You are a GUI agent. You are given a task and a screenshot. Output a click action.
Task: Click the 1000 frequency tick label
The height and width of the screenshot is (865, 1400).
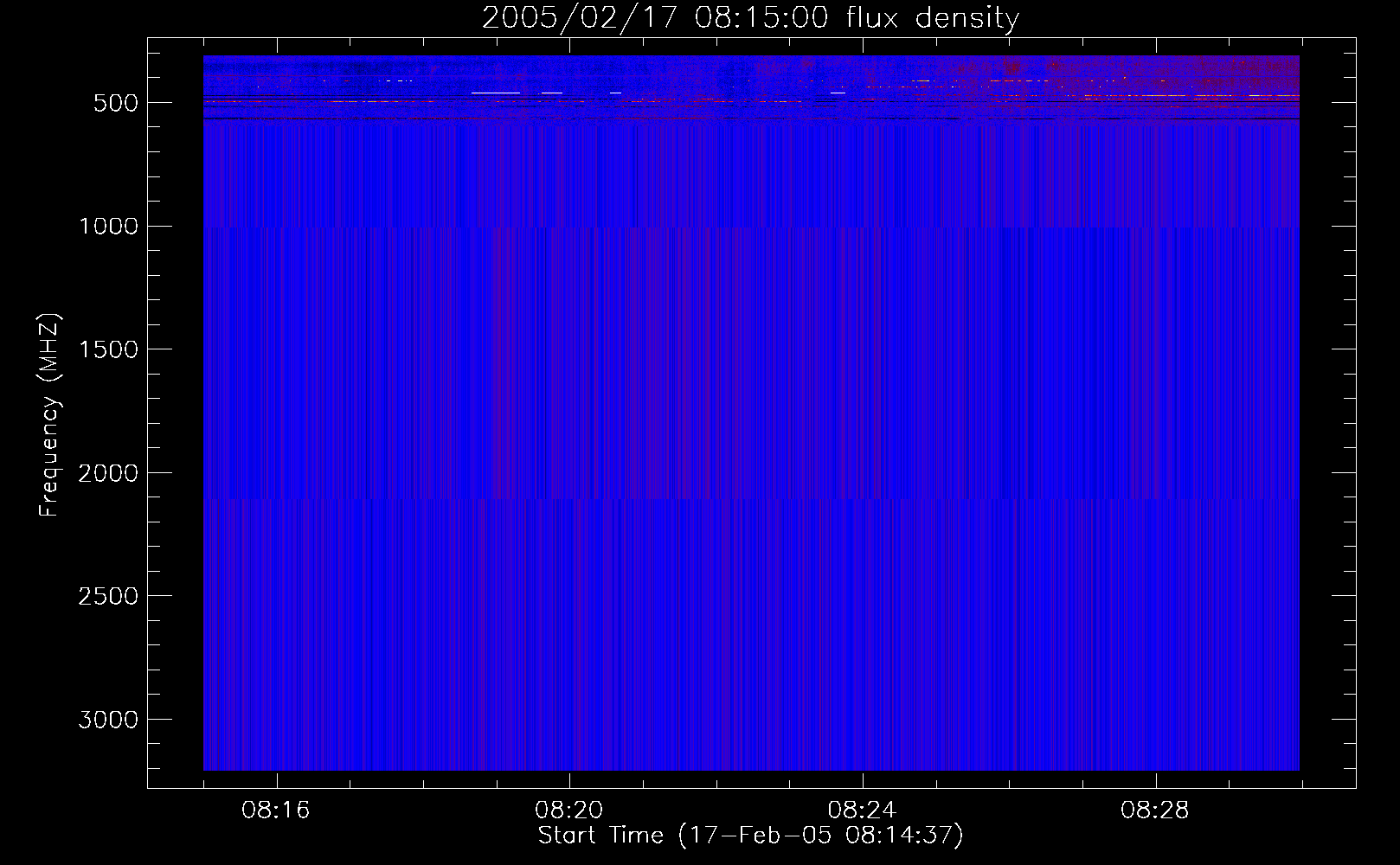coord(108,227)
